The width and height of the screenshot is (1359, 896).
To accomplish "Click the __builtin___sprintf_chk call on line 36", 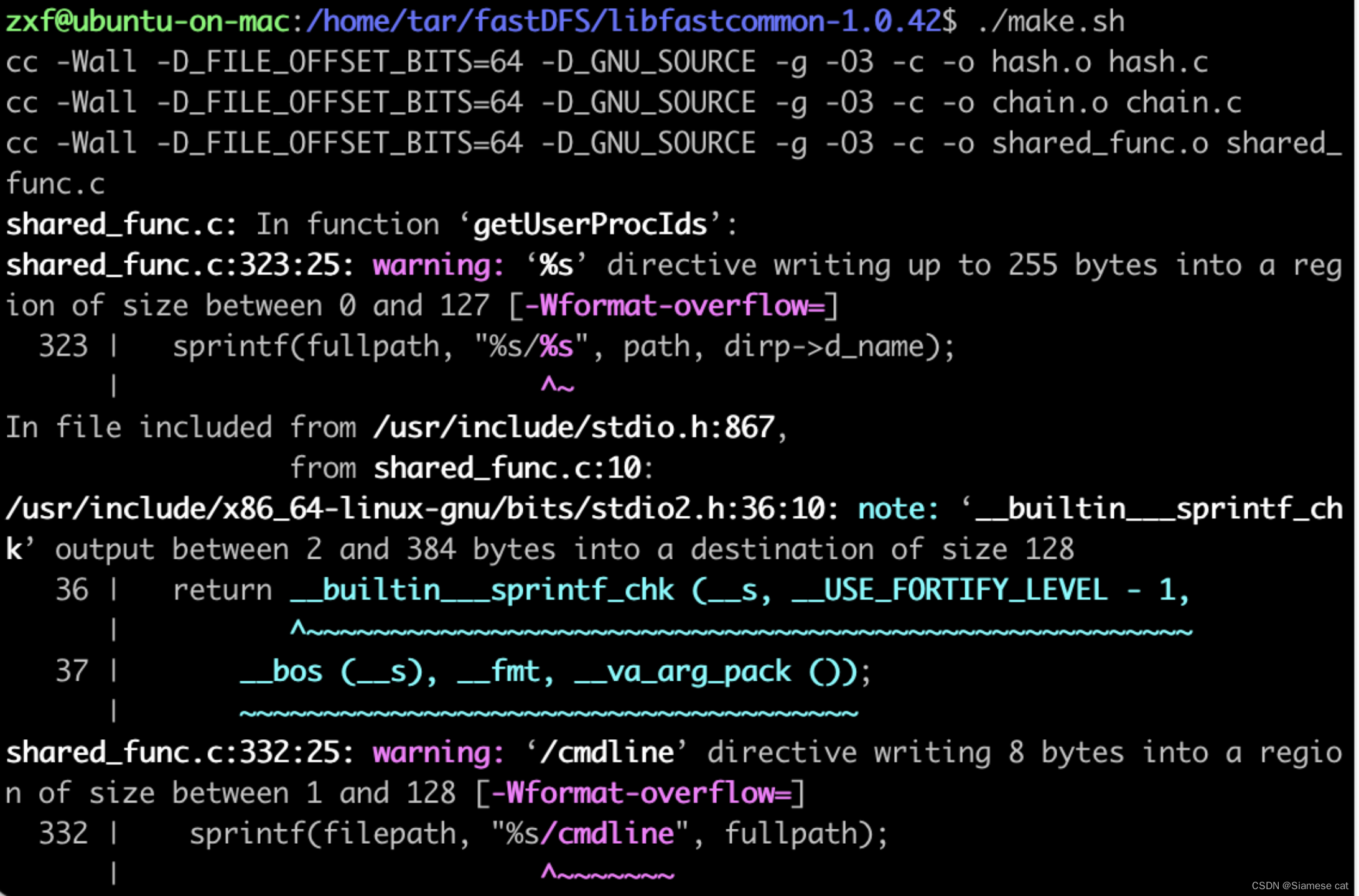I will point(482,590).
